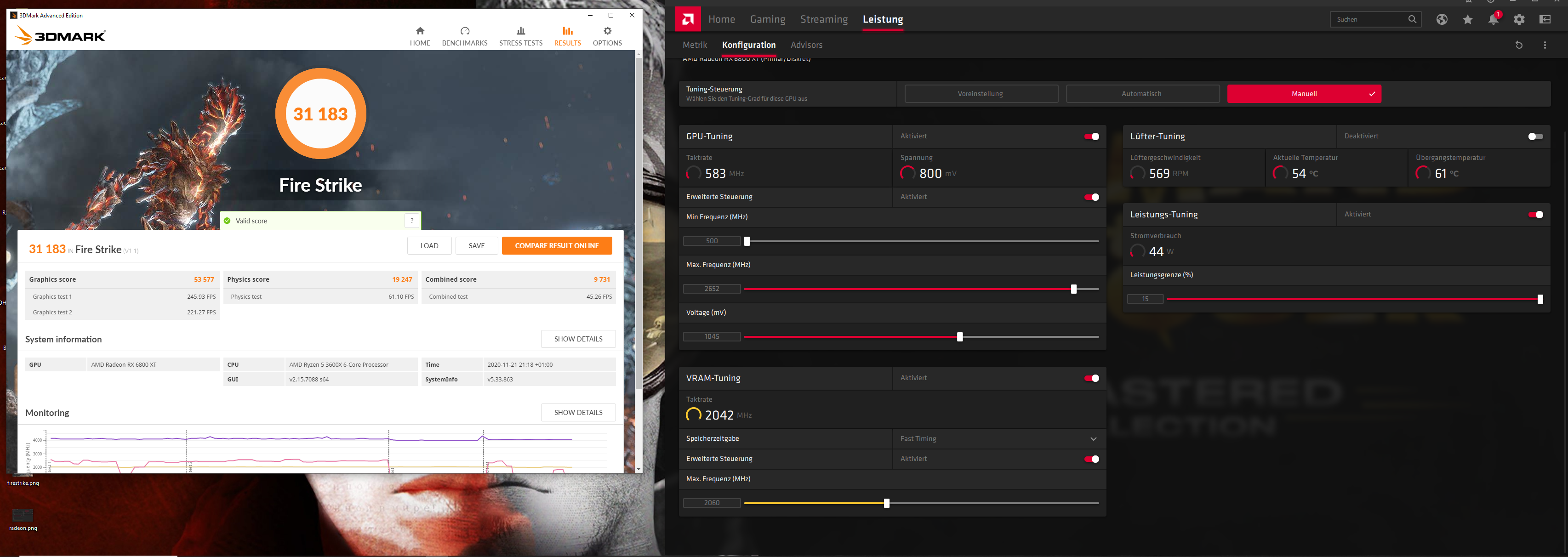This screenshot has height=557, width=1568.
Task: Open the AMD settings gear icon
Action: [x=1519, y=19]
